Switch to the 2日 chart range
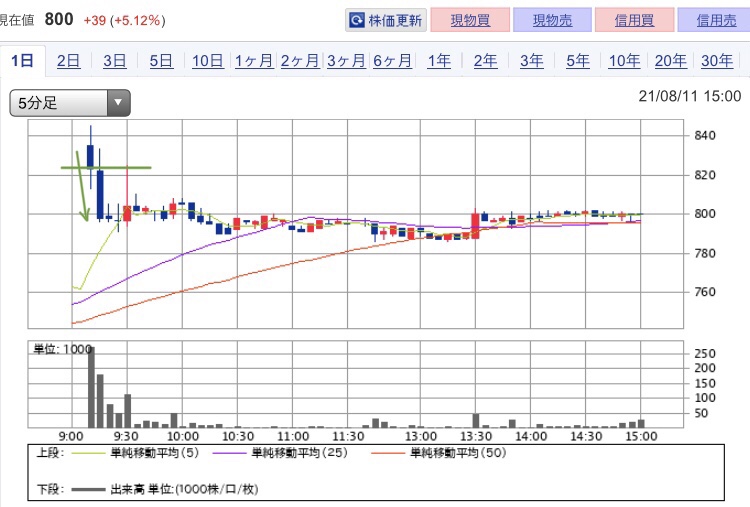This screenshot has height=507, width=750. point(68,61)
